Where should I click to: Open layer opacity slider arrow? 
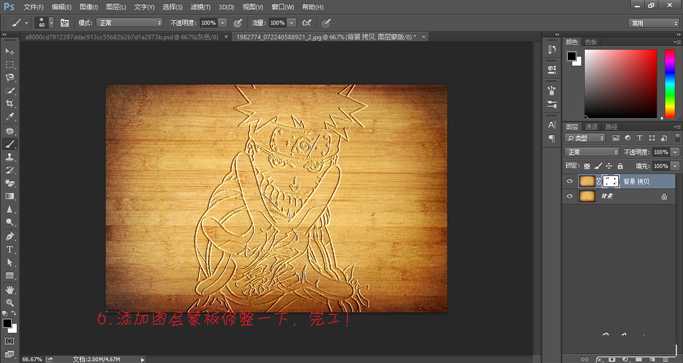[676, 152]
